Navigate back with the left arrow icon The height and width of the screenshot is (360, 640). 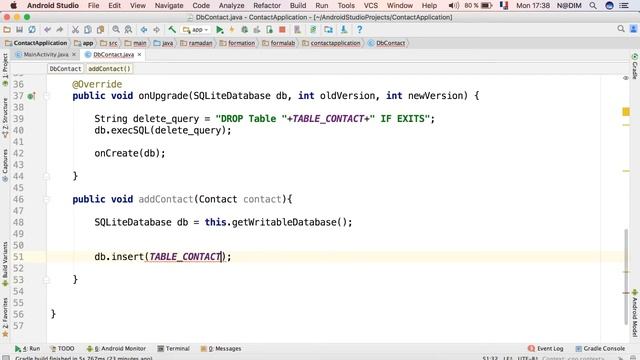(144, 29)
